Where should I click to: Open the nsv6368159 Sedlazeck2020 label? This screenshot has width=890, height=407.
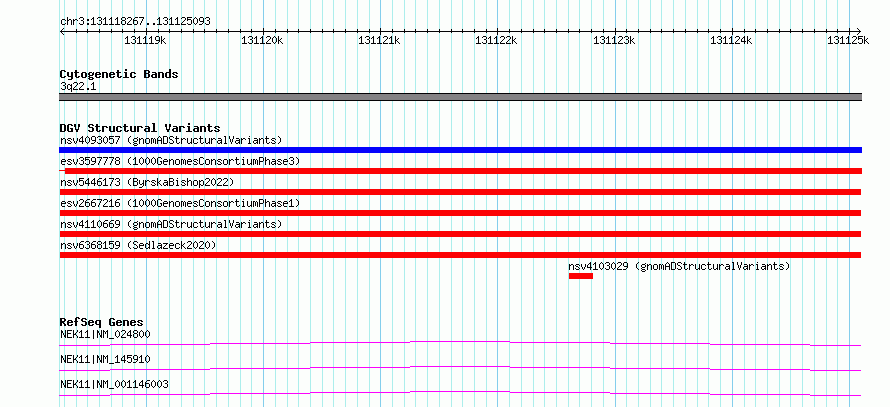pyautogui.click(x=138, y=245)
